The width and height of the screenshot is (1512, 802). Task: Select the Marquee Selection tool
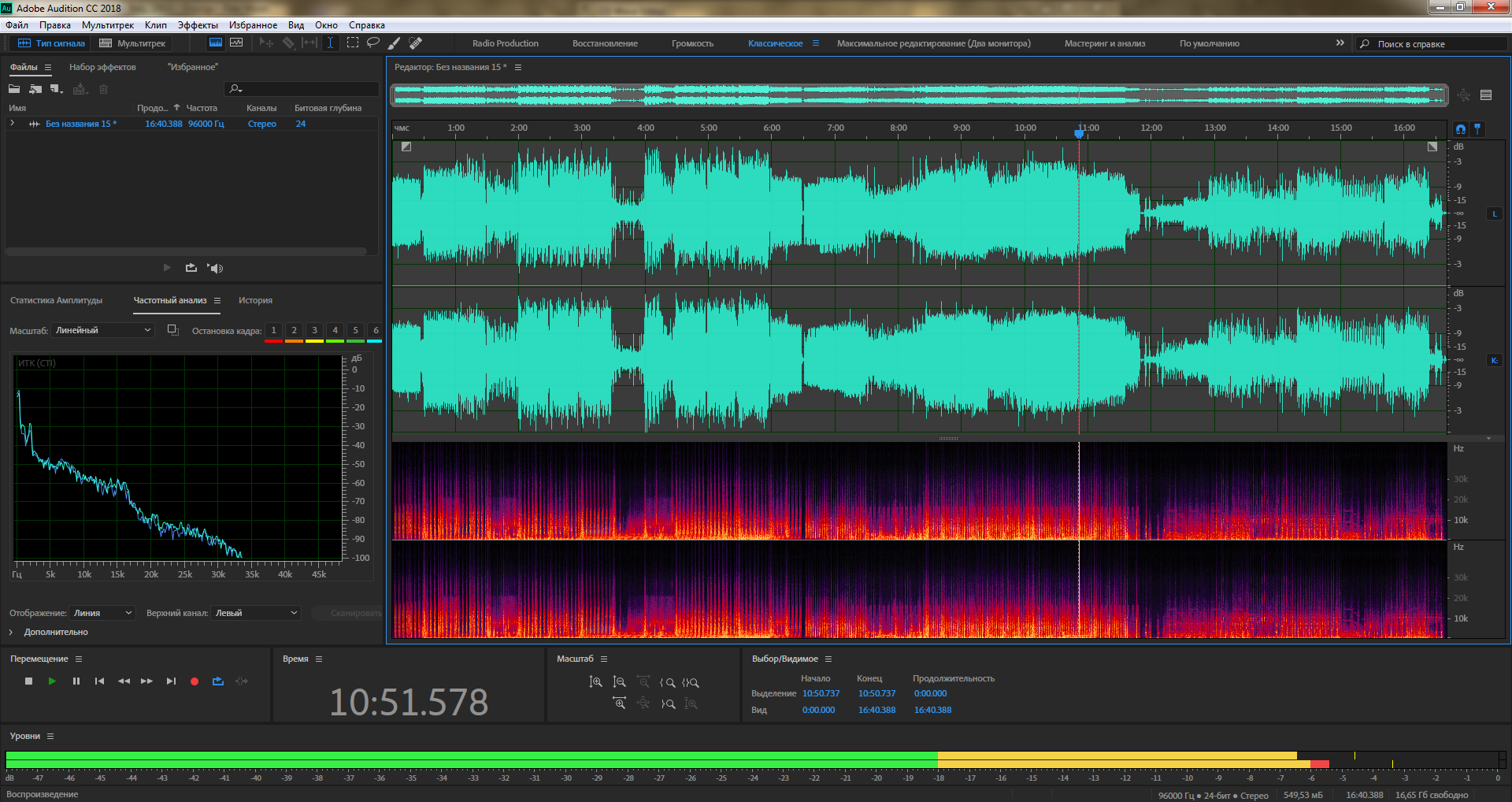point(353,43)
